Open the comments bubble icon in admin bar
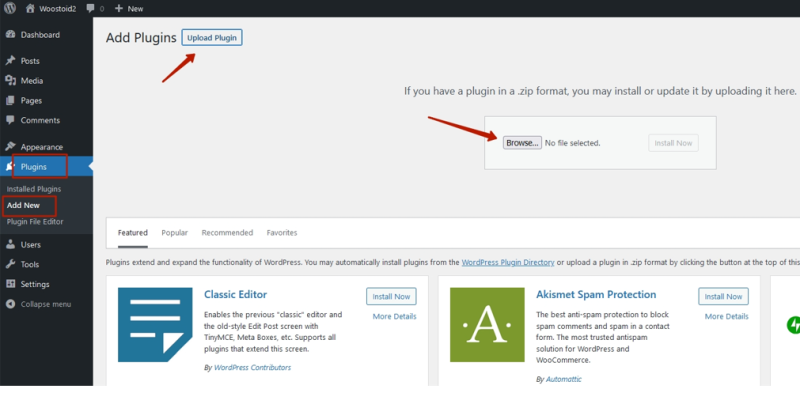The height and width of the screenshot is (408, 800). [93, 8]
